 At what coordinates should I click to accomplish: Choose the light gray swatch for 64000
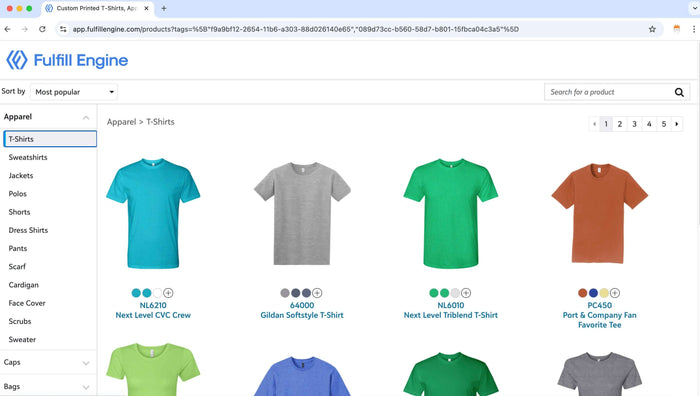(285, 293)
